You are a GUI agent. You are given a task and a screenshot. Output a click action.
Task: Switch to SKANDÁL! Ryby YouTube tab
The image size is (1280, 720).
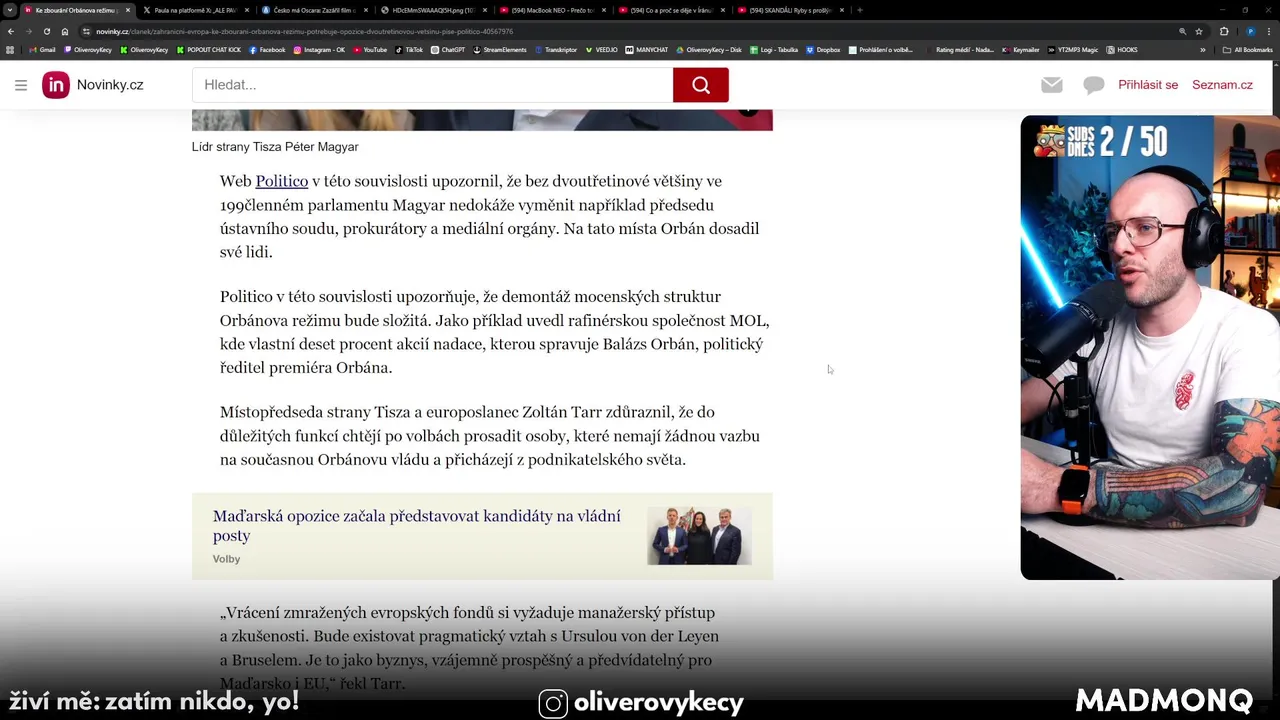click(x=790, y=10)
